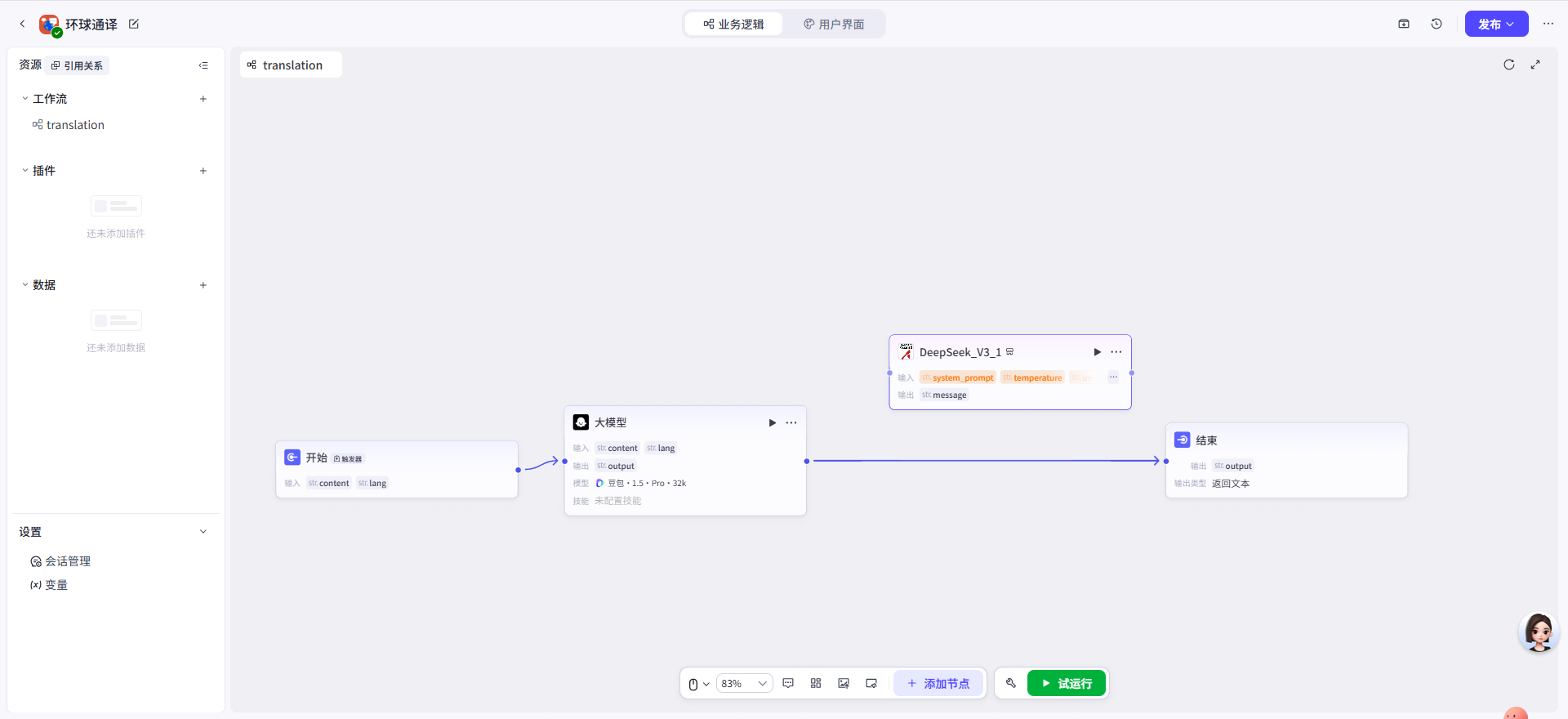Image resolution: width=1568 pixels, height=719 pixels.
Task: Click 大模型 node output connection port
Action: (807, 462)
